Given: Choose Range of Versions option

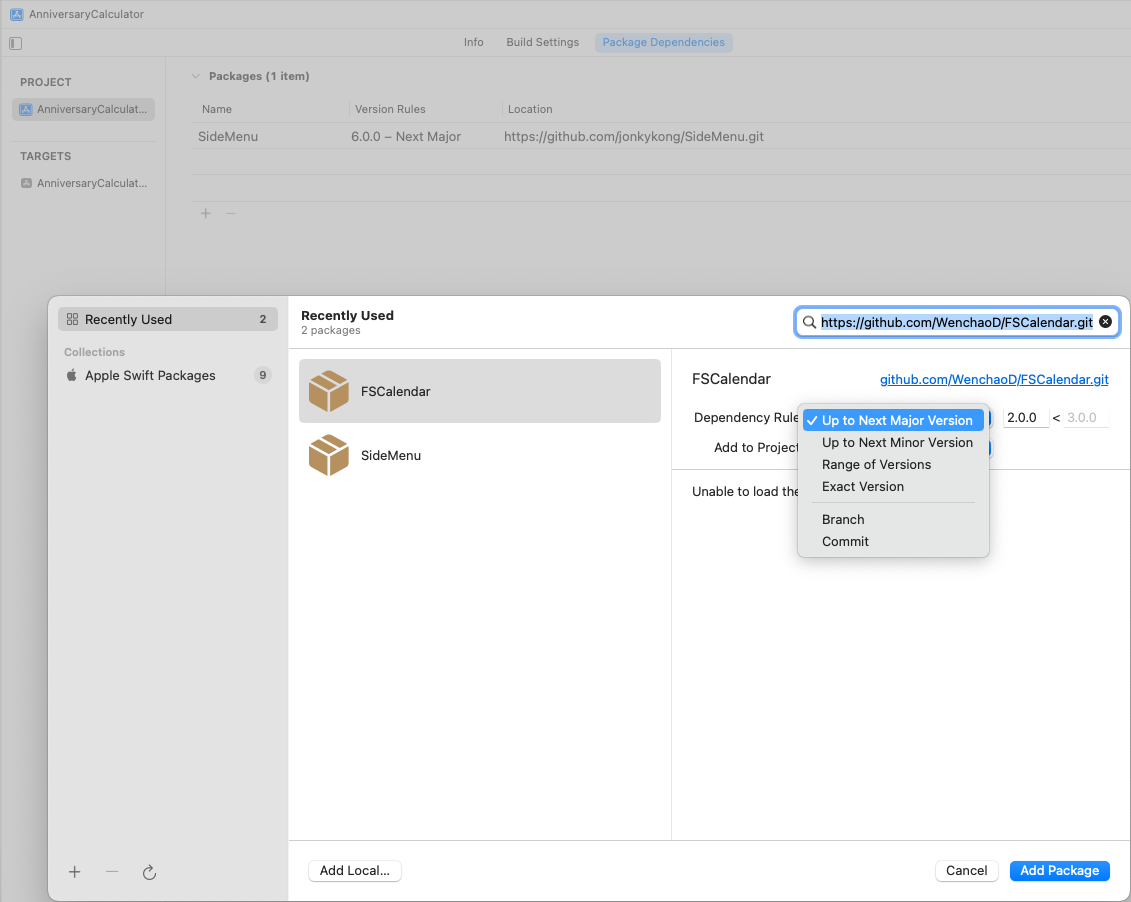Looking at the screenshot, I should [x=893, y=465].
